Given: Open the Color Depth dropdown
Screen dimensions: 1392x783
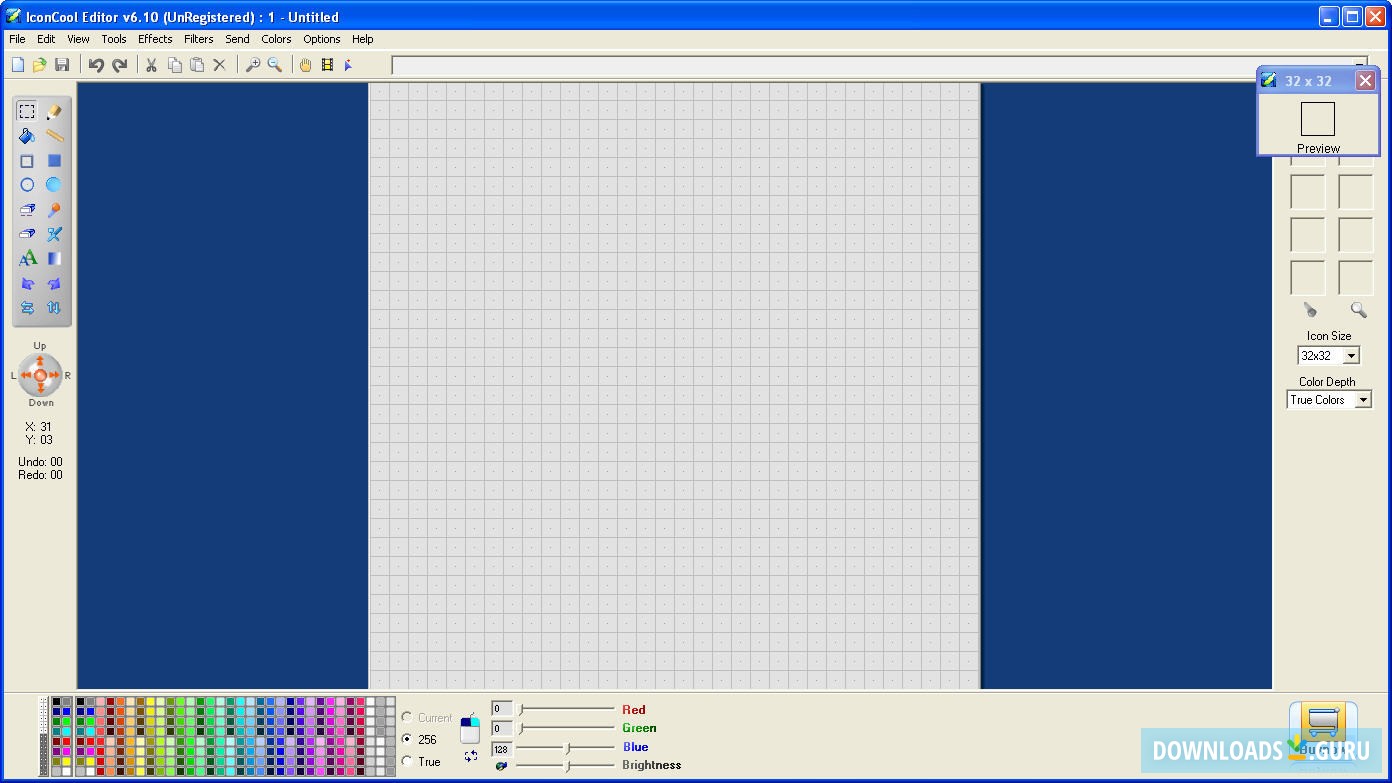Looking at the screenshot, I should [x=1362, y=400].
